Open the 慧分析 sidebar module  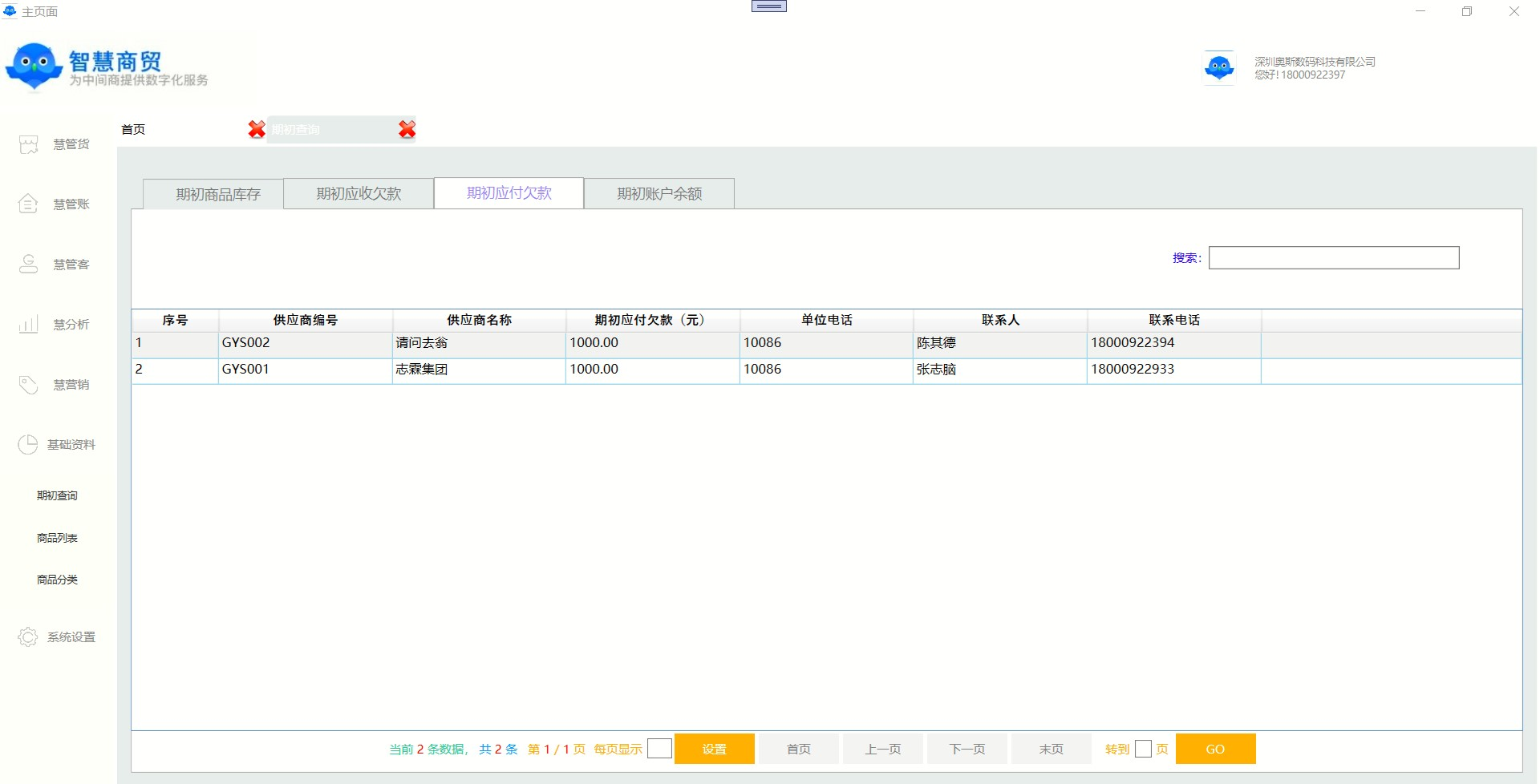pos(55,325)
